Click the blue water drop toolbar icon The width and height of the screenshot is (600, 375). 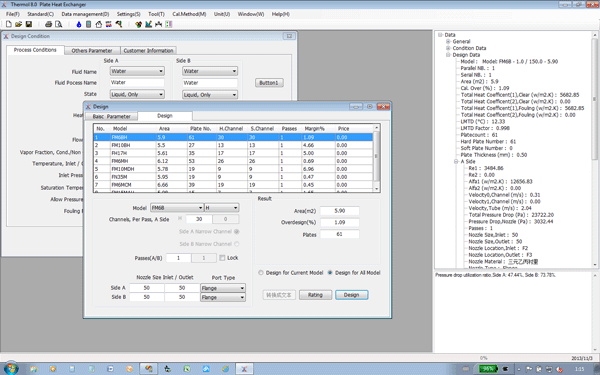click(79, 24)
